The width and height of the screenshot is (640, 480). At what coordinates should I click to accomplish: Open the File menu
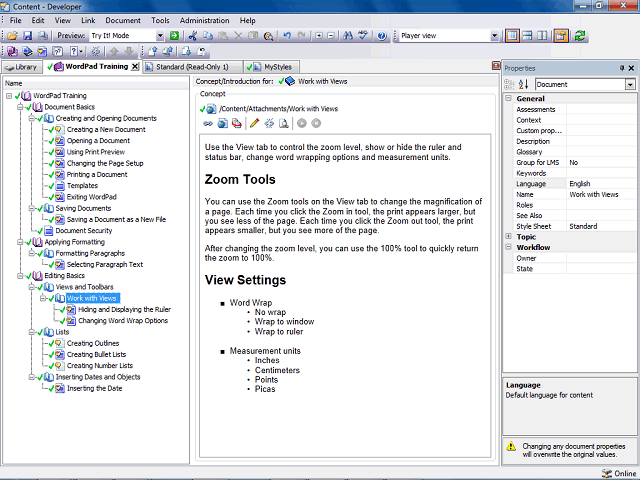[x=16, y=20]
